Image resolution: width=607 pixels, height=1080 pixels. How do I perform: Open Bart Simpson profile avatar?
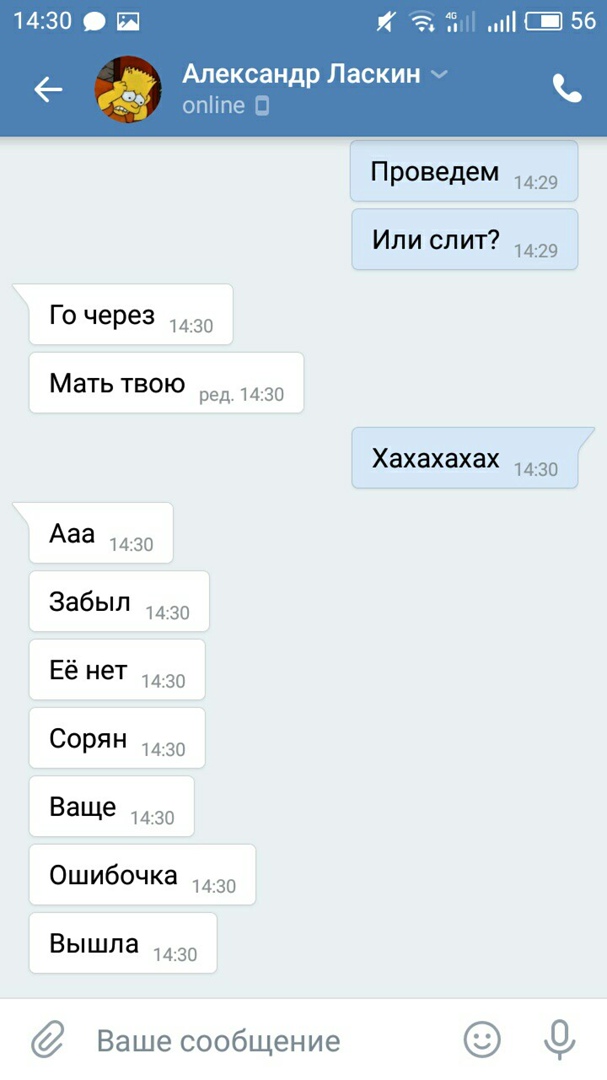tap(127, 90)
